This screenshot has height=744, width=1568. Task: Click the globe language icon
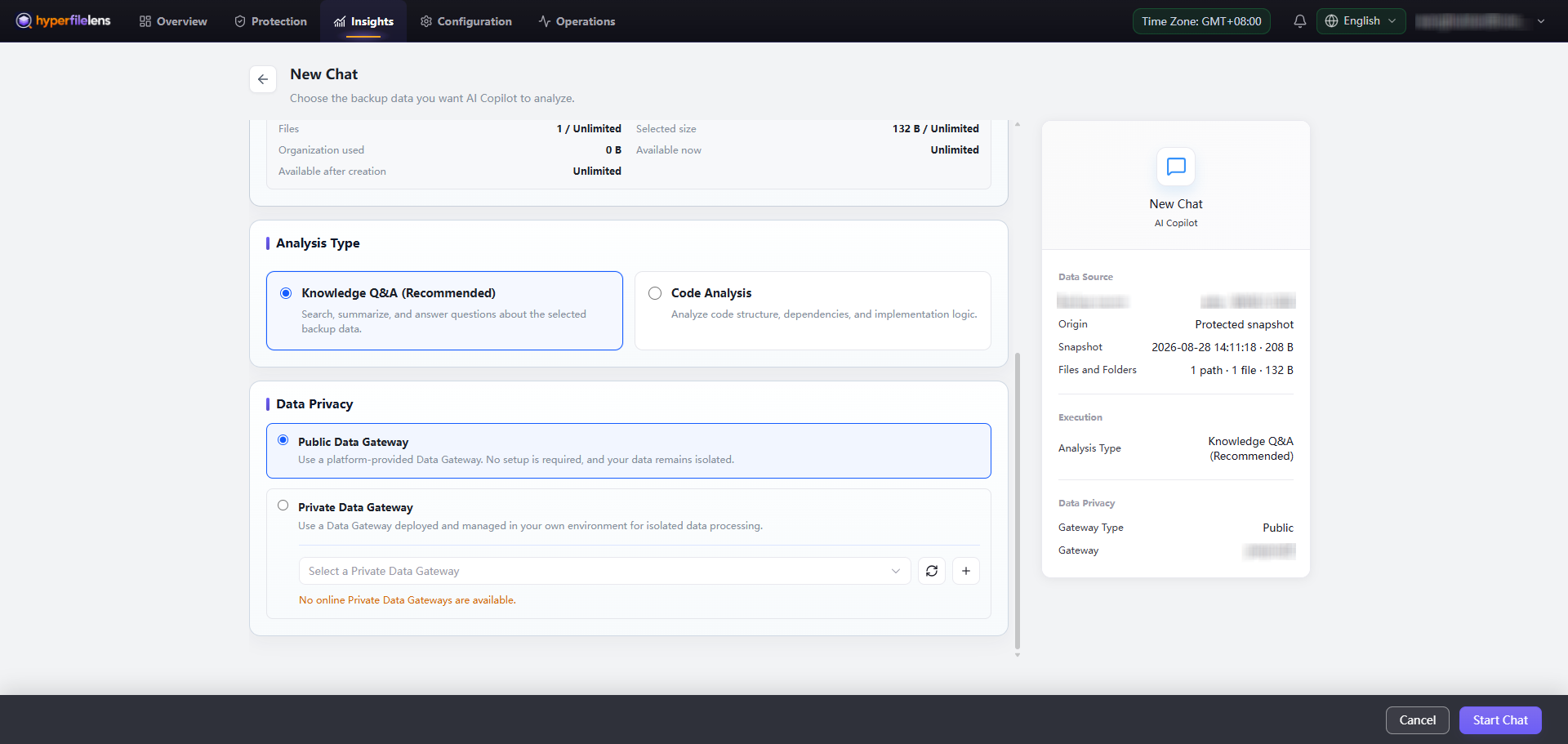click(x=1331, y=21)
